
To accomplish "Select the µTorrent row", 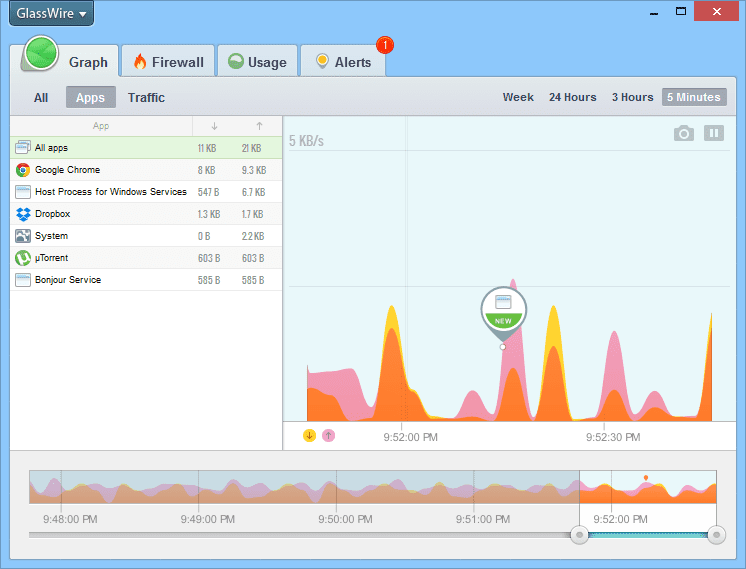I will 146,258.
